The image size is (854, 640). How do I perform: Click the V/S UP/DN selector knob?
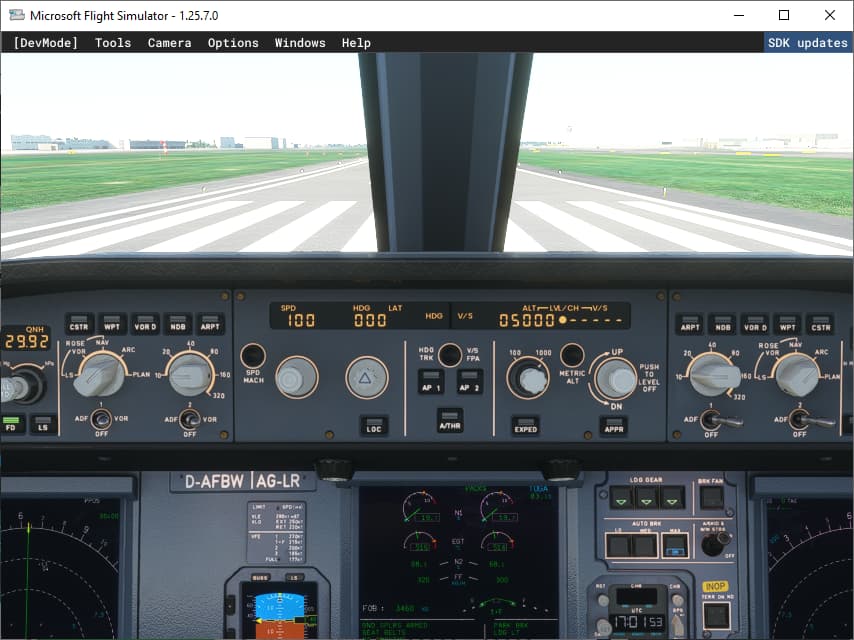coord(617,378)
